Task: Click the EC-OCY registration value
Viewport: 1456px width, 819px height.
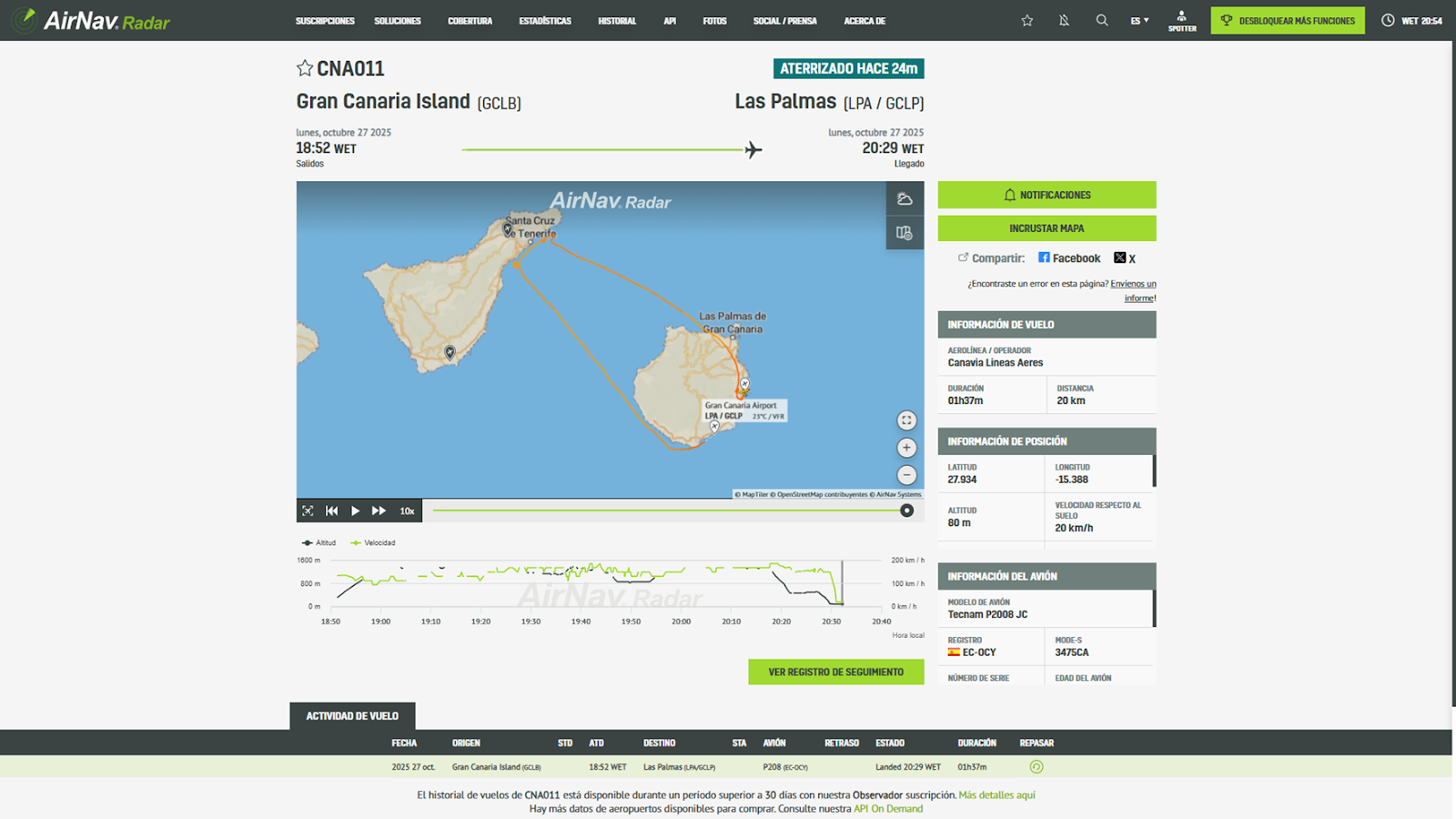Action: (x=979, y=652)
